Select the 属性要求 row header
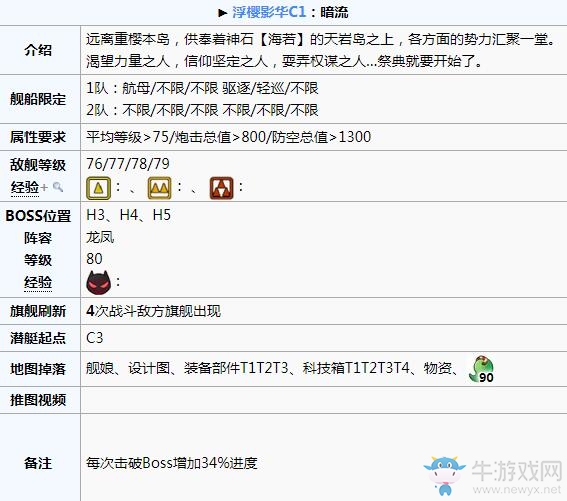Image resolution: width=567 pixels, height=501 pixels. tap(38, 137)
